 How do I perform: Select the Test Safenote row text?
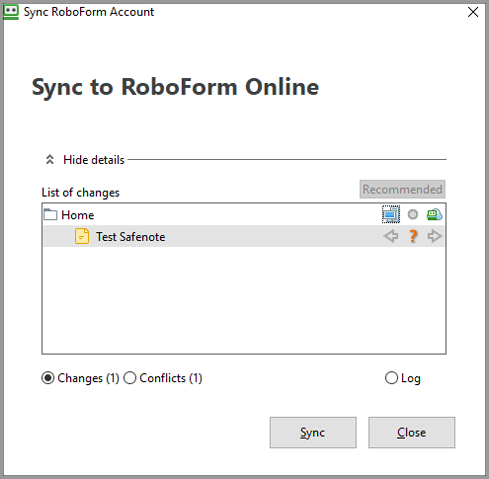coord(131,237)
